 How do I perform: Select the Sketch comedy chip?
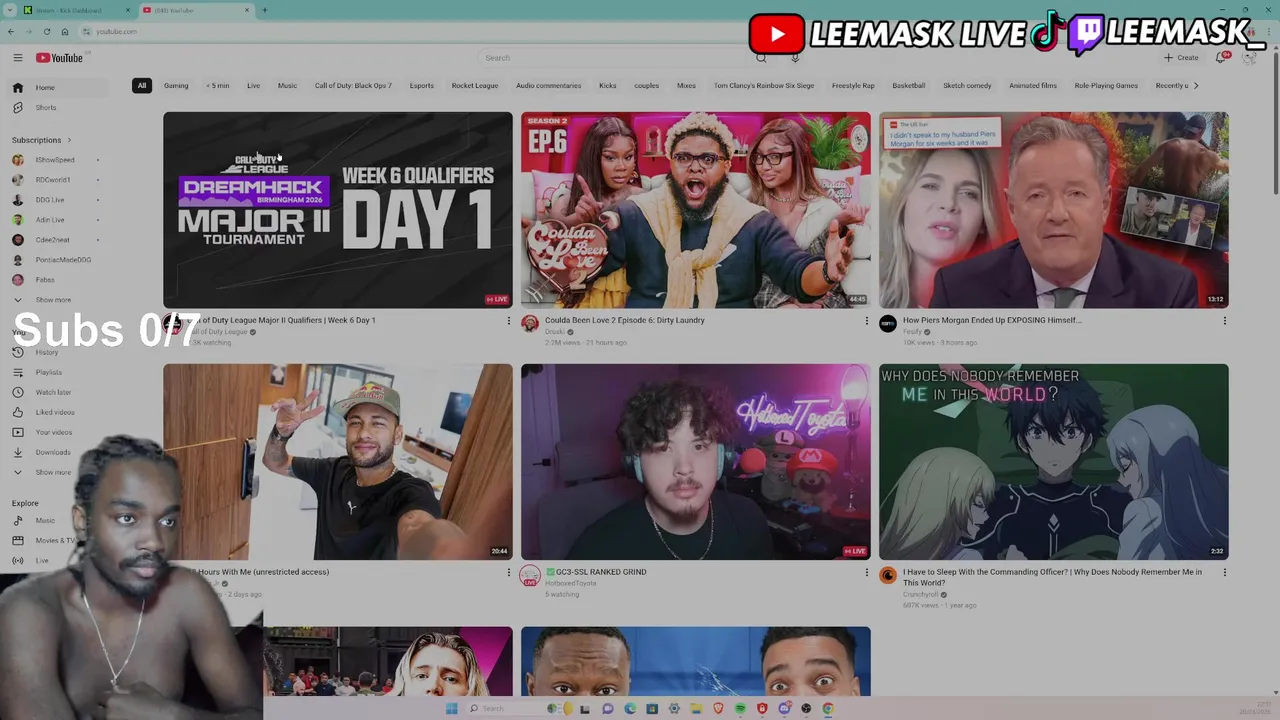pos(967,86)
